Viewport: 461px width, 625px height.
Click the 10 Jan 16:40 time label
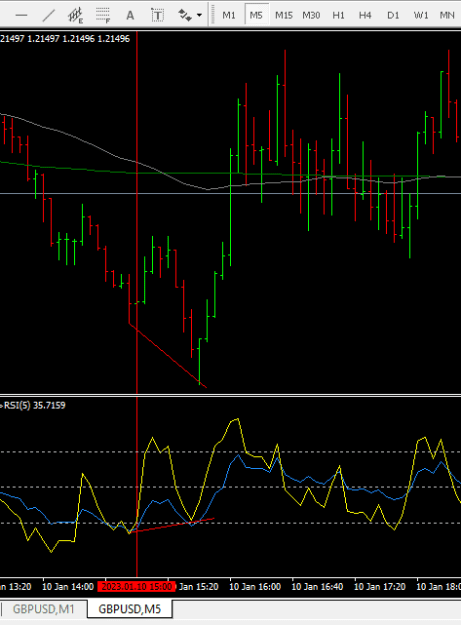(x=317, y=587)
